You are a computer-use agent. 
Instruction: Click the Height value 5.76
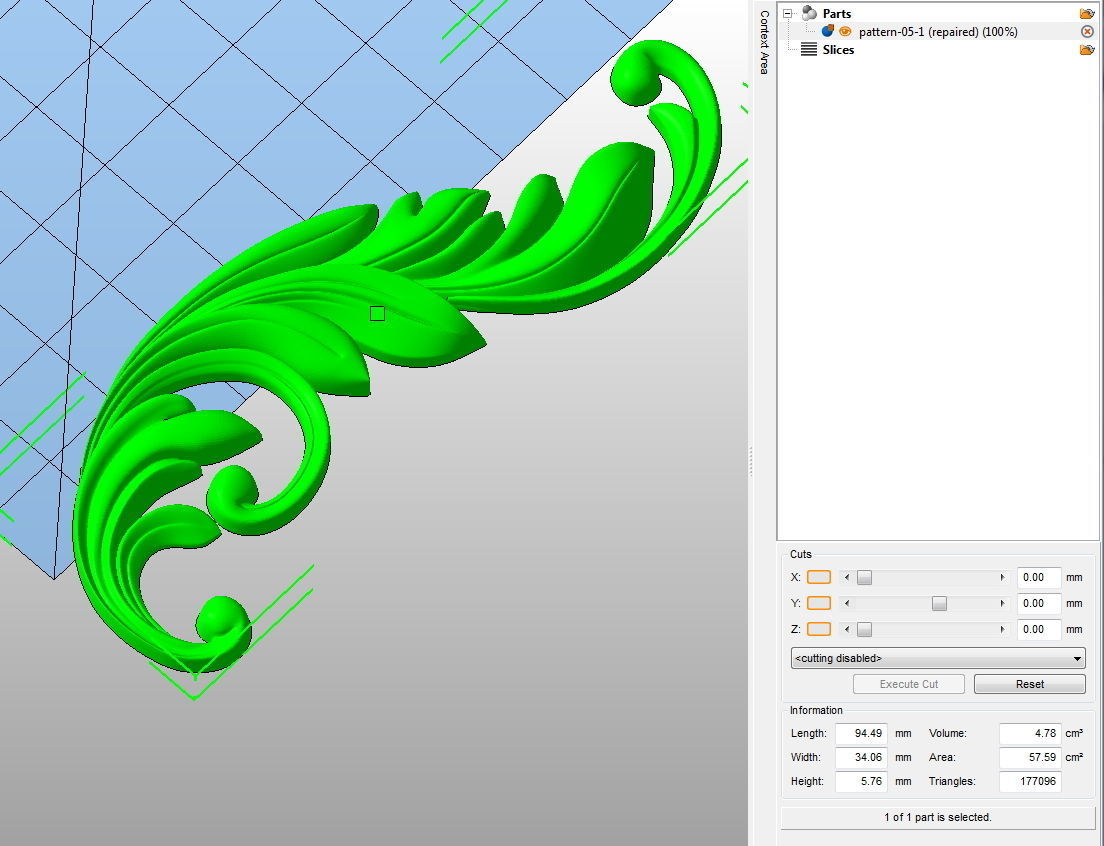point(861,781)
